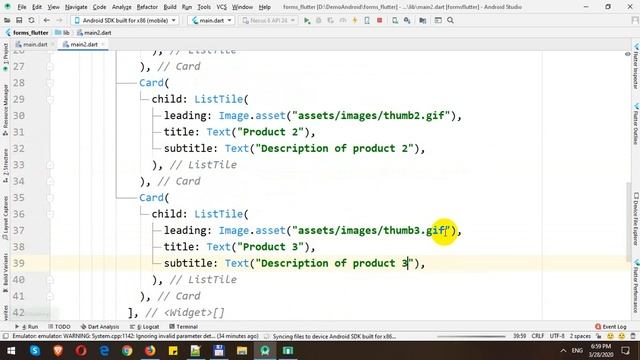Click the 2 spaces indent setting
Image resolution: width=640 pixels, height=360 pixels.
point(580,336)
